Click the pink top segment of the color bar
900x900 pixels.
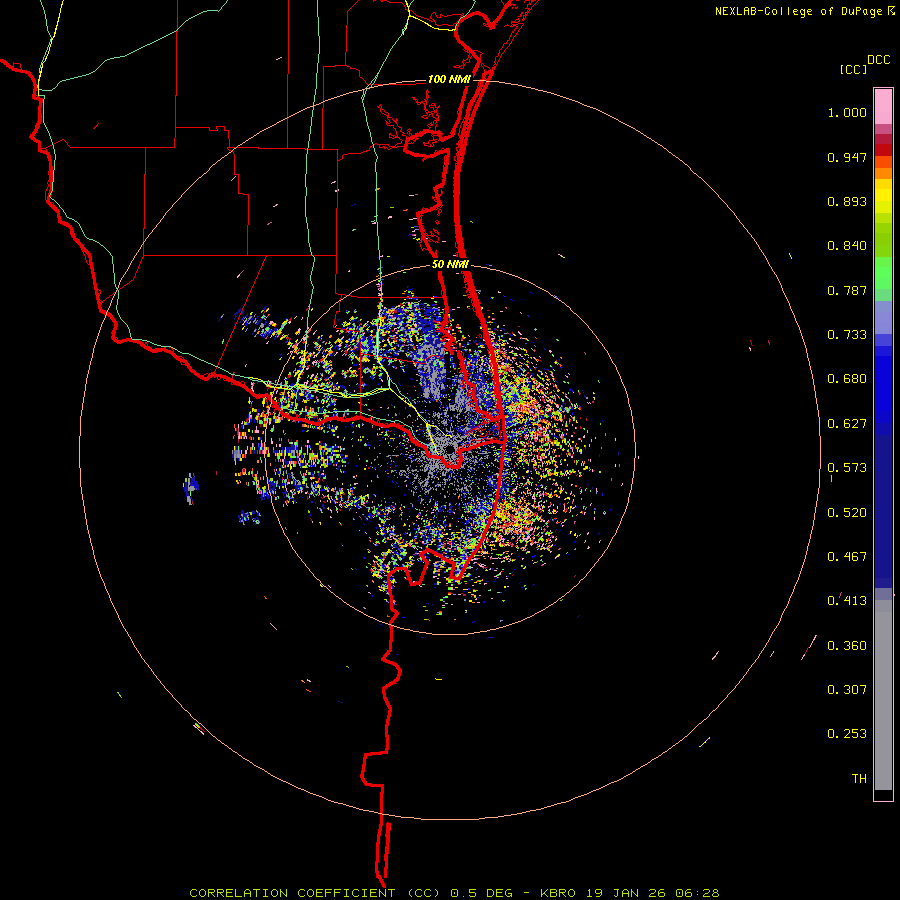coord(883,107)
